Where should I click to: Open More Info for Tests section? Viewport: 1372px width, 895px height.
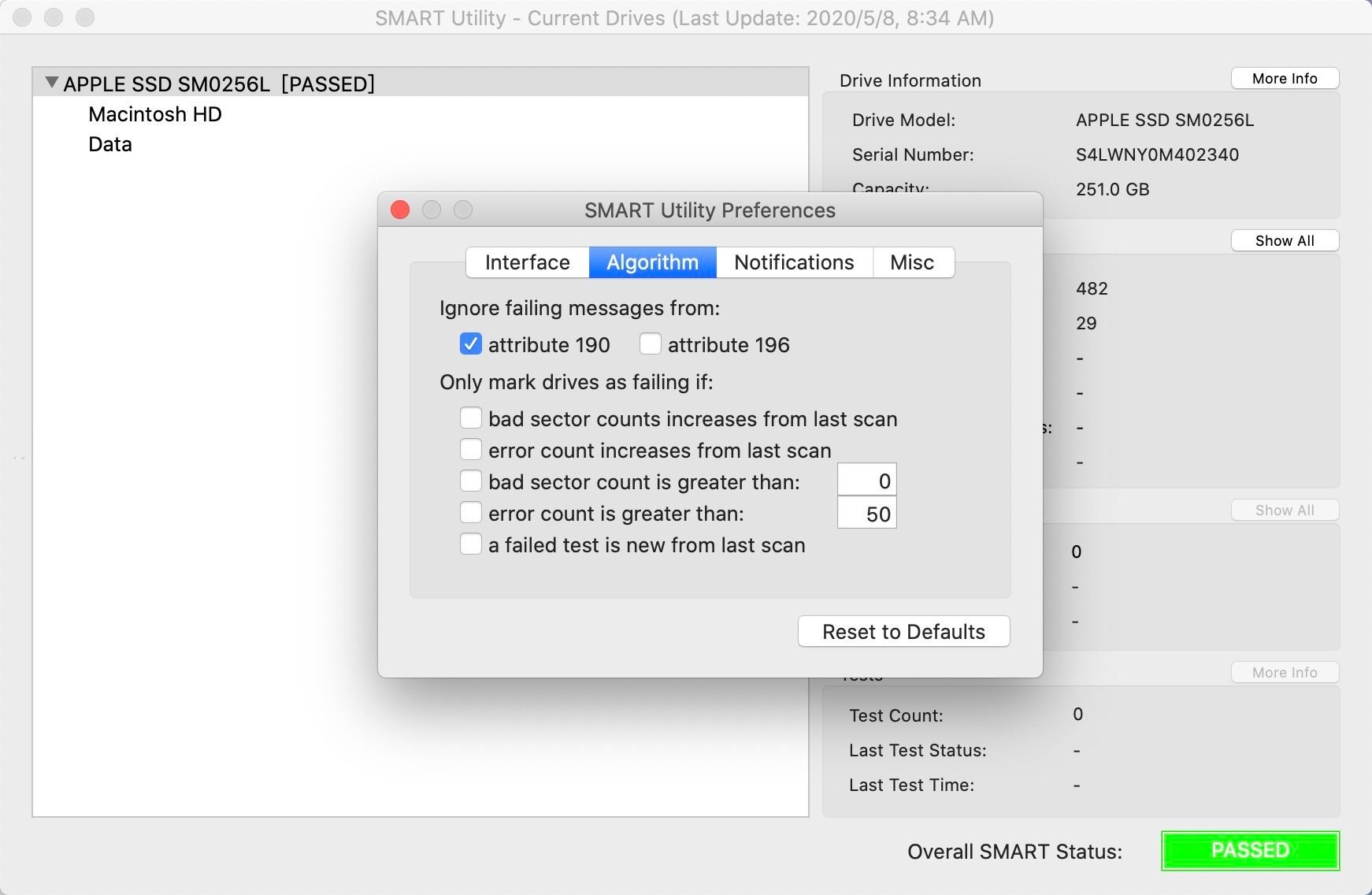click(1284, 672)
